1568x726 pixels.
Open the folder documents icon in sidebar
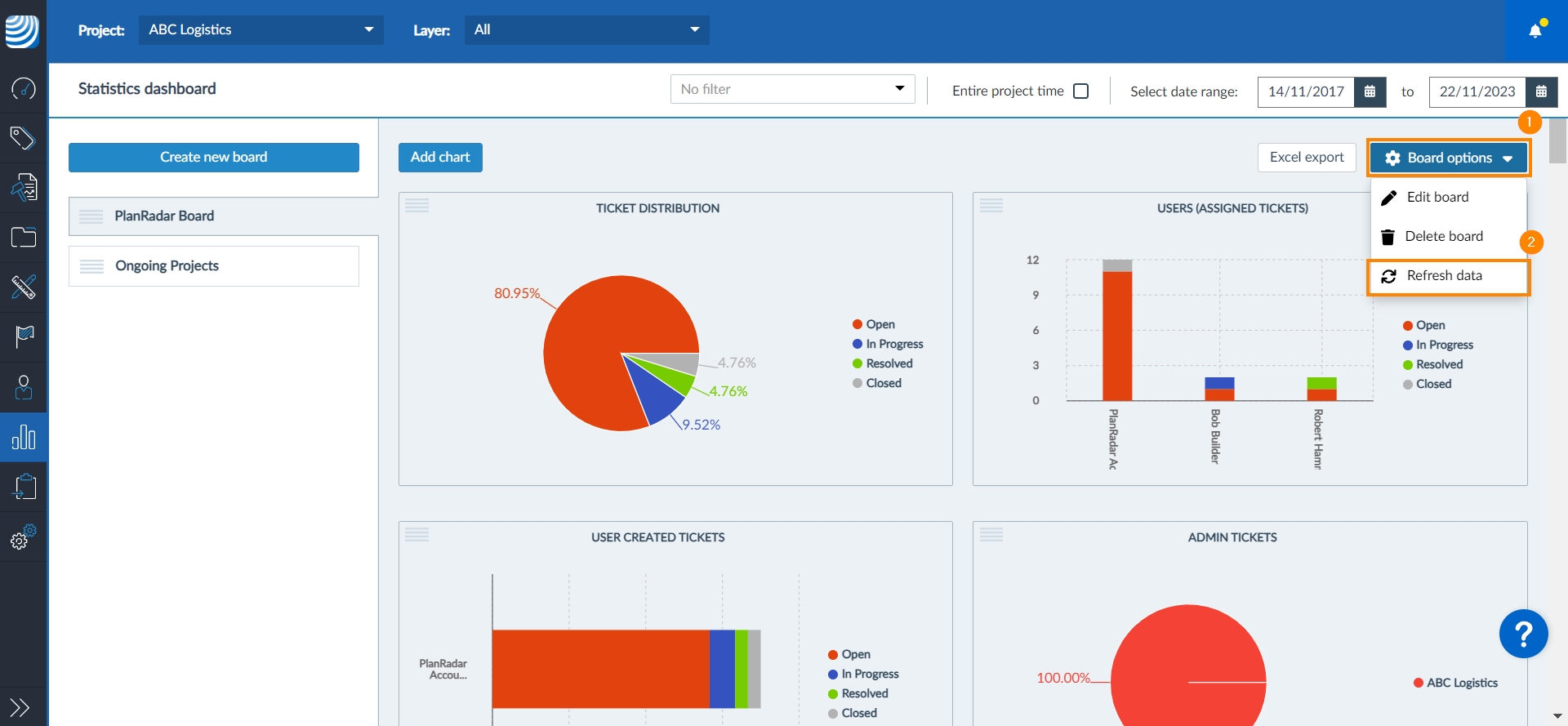point(23,238)
